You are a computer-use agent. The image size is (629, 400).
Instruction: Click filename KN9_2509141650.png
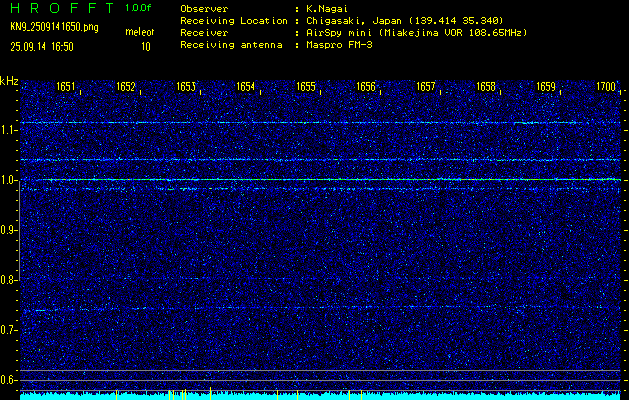(54, 27)
